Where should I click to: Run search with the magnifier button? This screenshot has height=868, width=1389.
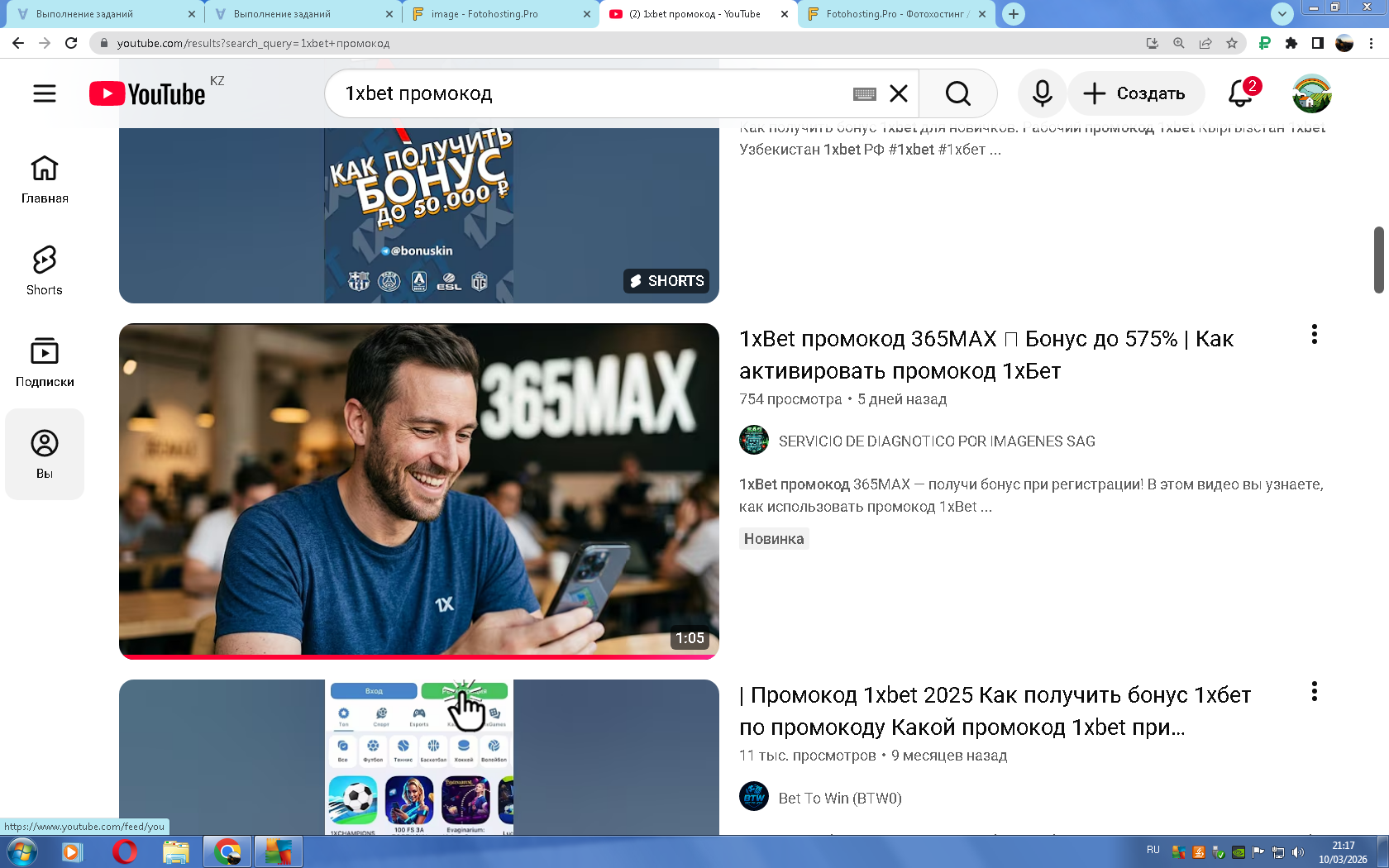958,93
